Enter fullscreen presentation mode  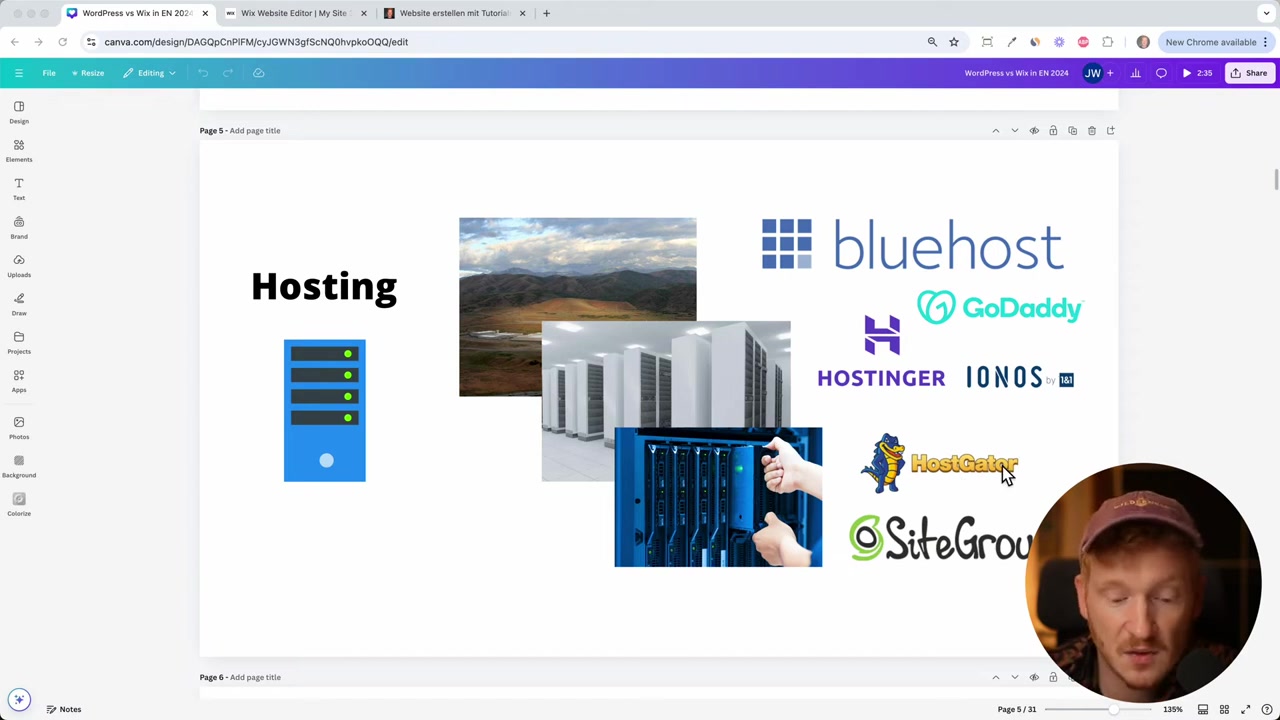click(1245, 710)
